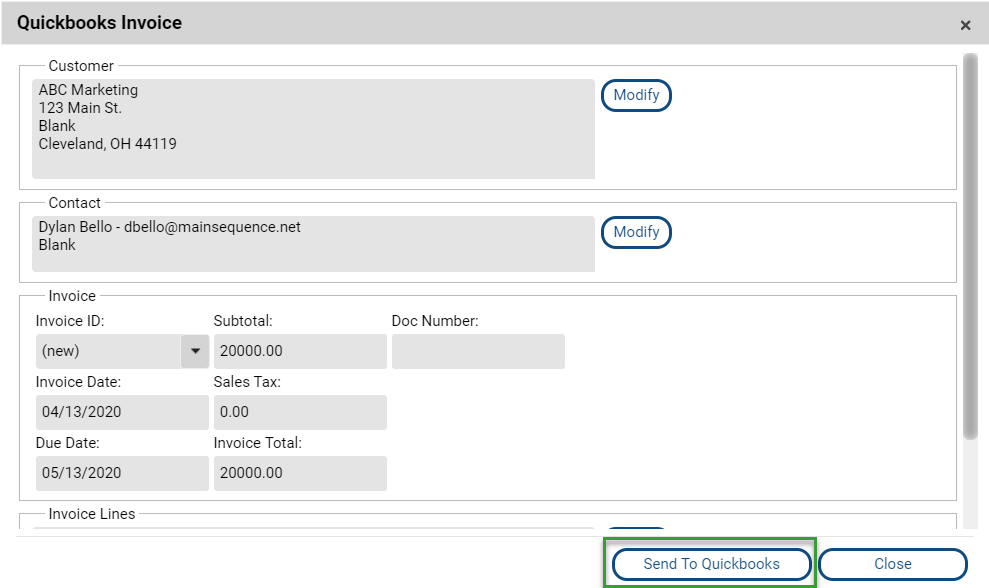
Task: Close the Quickbooks Invoice dialog with X
Action: click(x=965, y=25)
